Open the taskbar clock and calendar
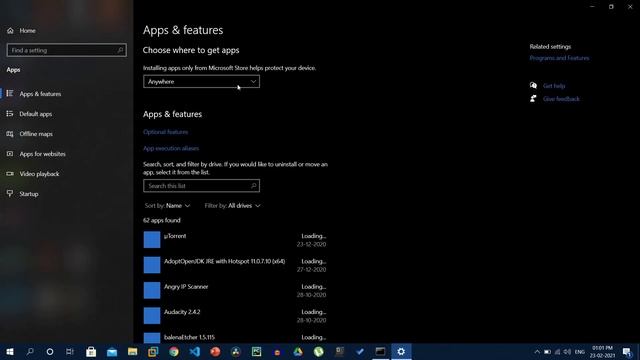Image resolution: width=640 pixels, height=360 pixels. click(602, 352)
